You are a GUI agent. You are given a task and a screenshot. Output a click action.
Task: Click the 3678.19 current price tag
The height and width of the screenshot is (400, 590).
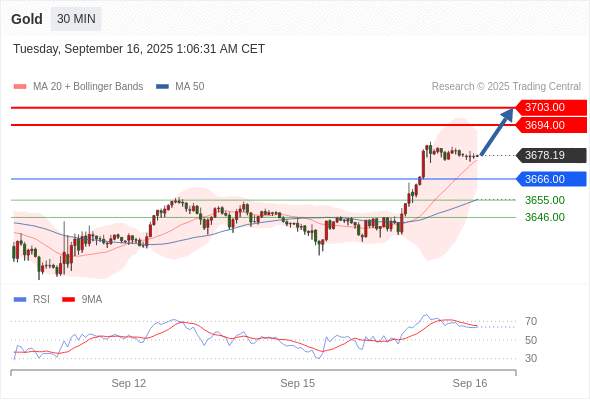click(551, 155)
